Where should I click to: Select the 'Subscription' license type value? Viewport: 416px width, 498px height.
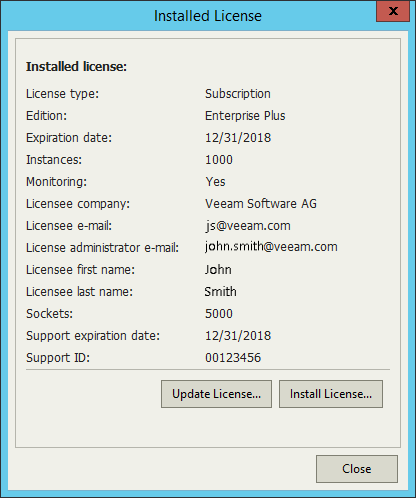[238, 94]
